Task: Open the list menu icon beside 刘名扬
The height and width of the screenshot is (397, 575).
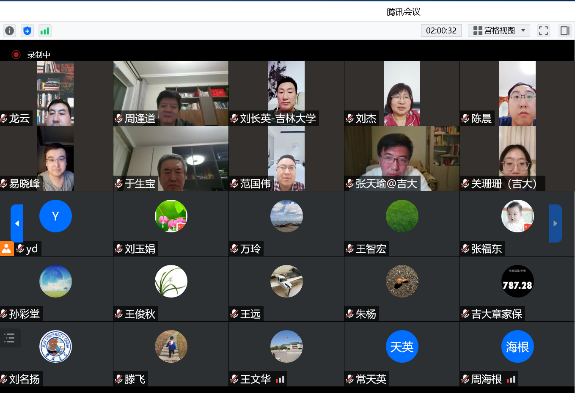Action: pos(10,338)
